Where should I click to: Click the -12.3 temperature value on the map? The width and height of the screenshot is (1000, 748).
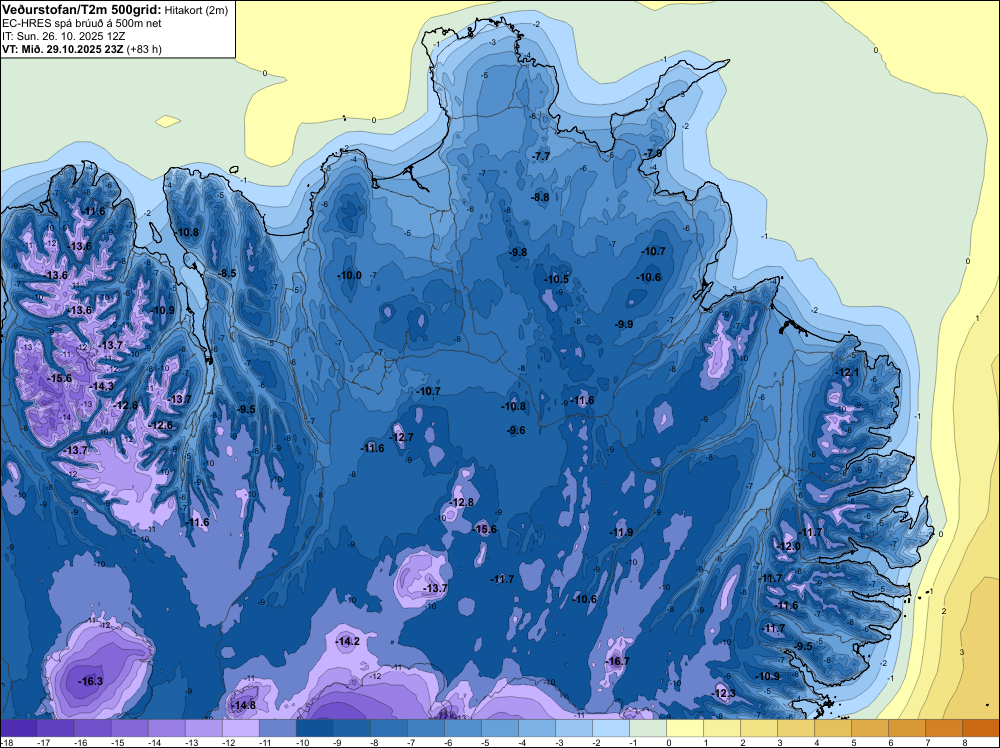[724, 694]
